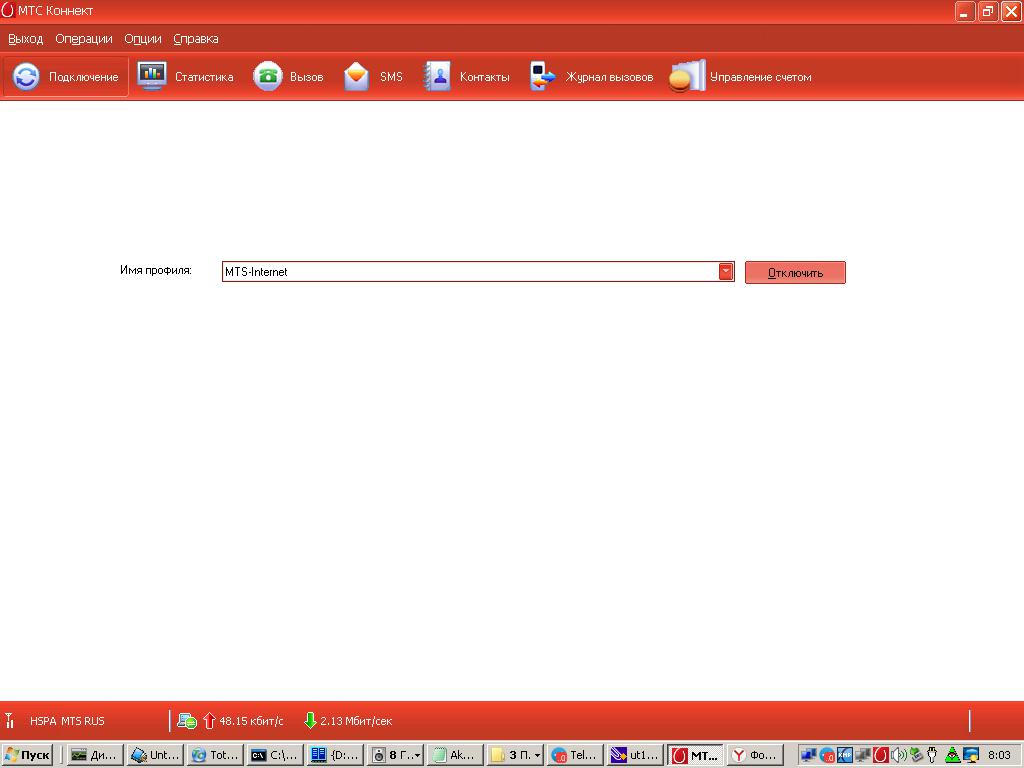
Task: Click the signal strength antenna icon
Action: click(x=9, y=721)
